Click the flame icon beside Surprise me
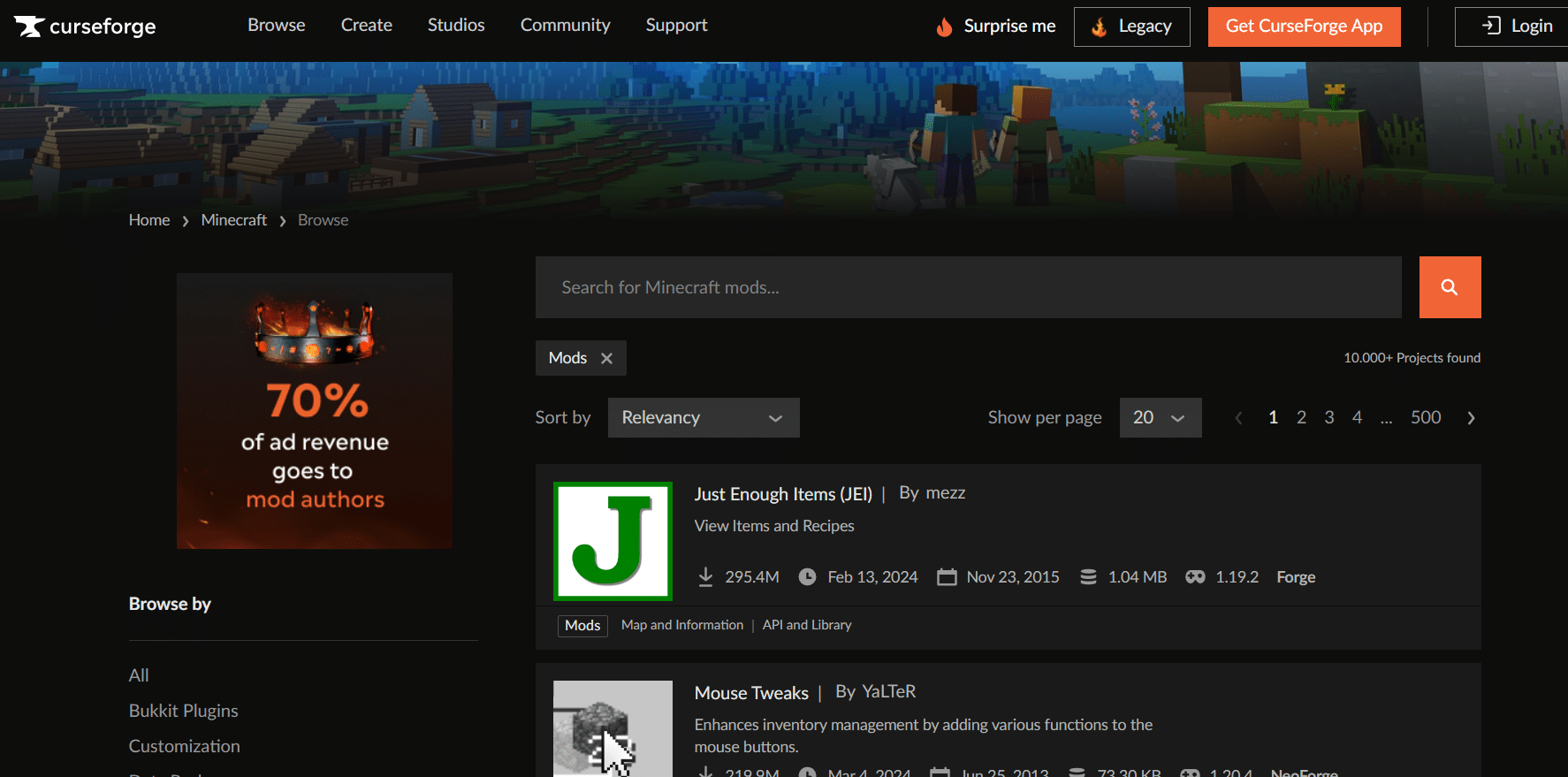1568x777 pixels. point(944,27)
